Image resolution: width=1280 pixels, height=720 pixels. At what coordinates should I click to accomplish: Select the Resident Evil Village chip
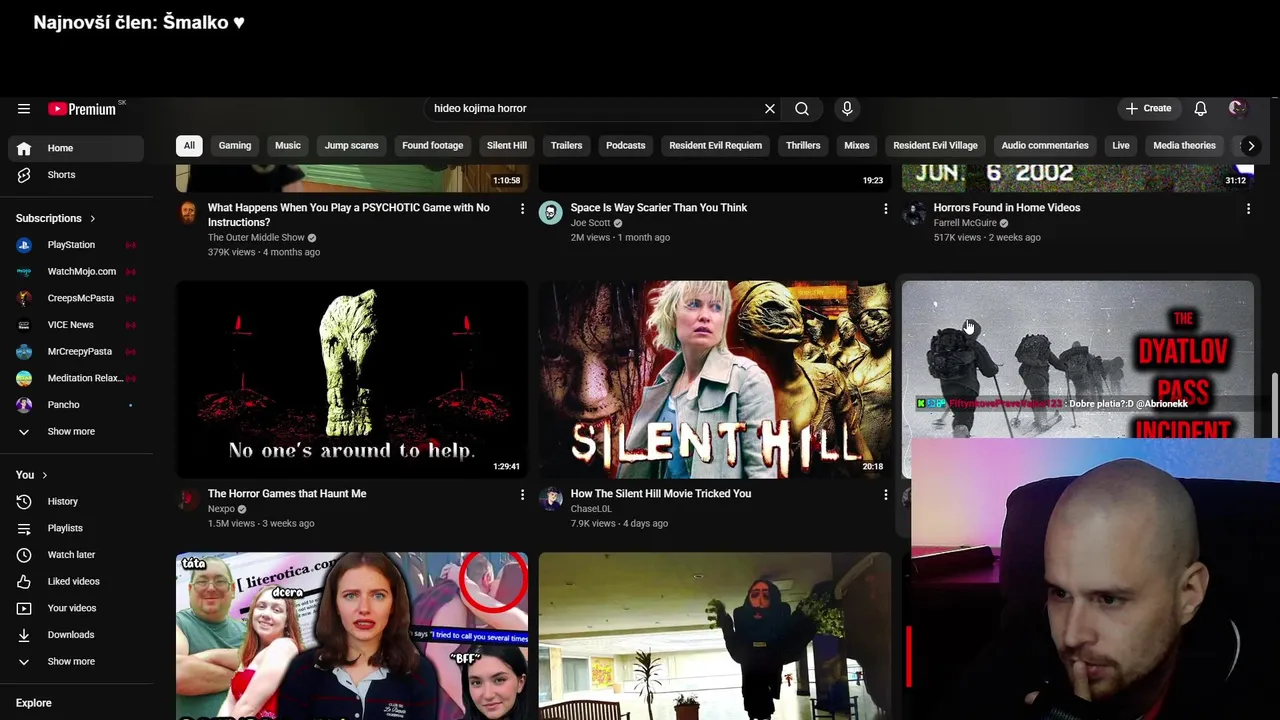coord(935,146)
